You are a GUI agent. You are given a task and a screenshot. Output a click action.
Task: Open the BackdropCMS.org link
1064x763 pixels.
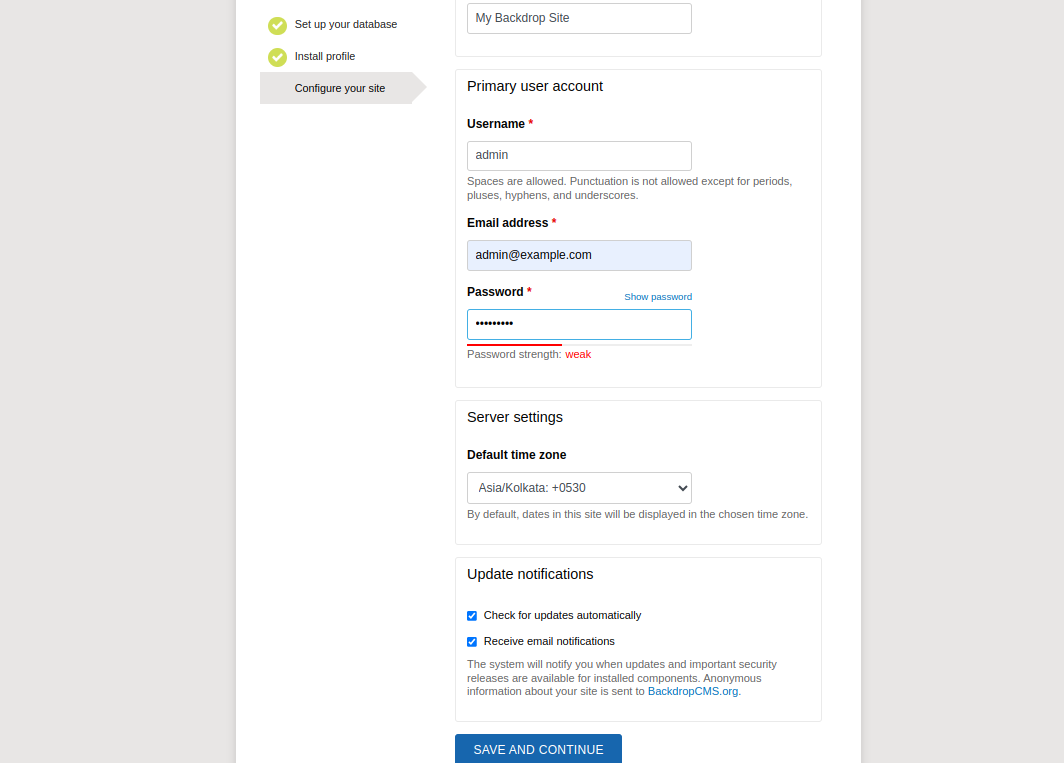[x=693, y=691]
